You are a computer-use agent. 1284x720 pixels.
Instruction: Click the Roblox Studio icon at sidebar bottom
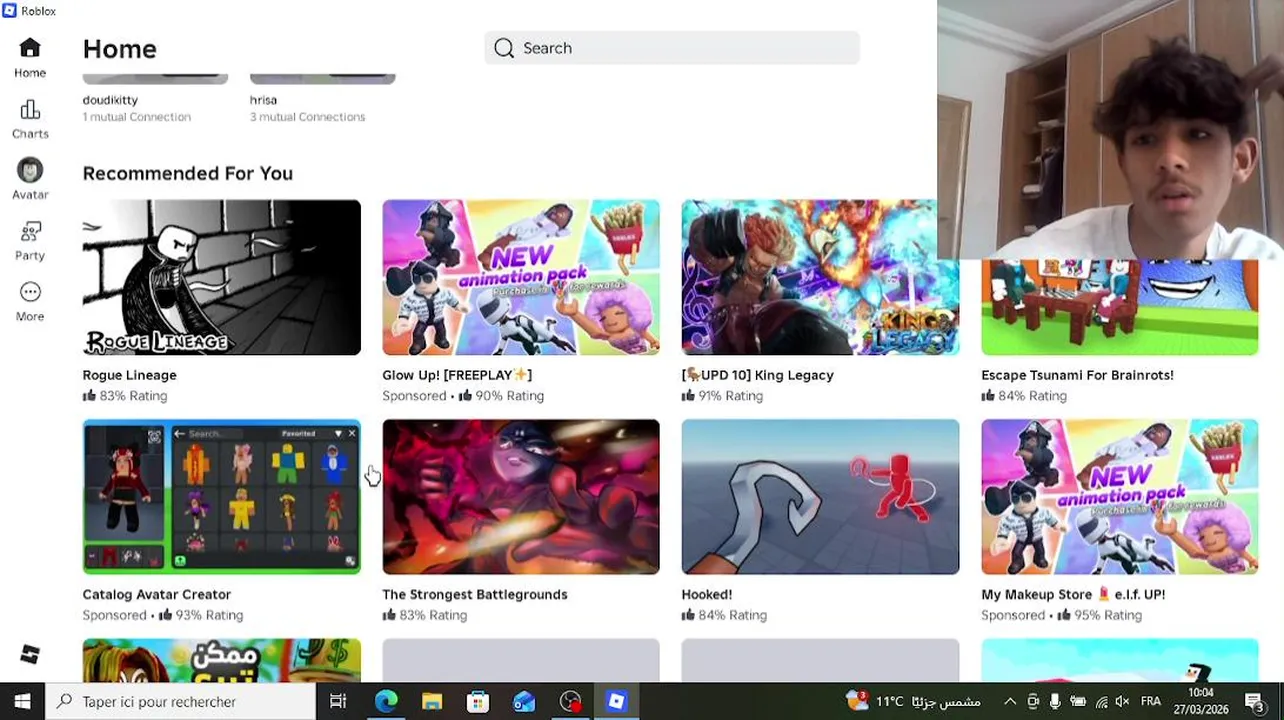(30, 654)
